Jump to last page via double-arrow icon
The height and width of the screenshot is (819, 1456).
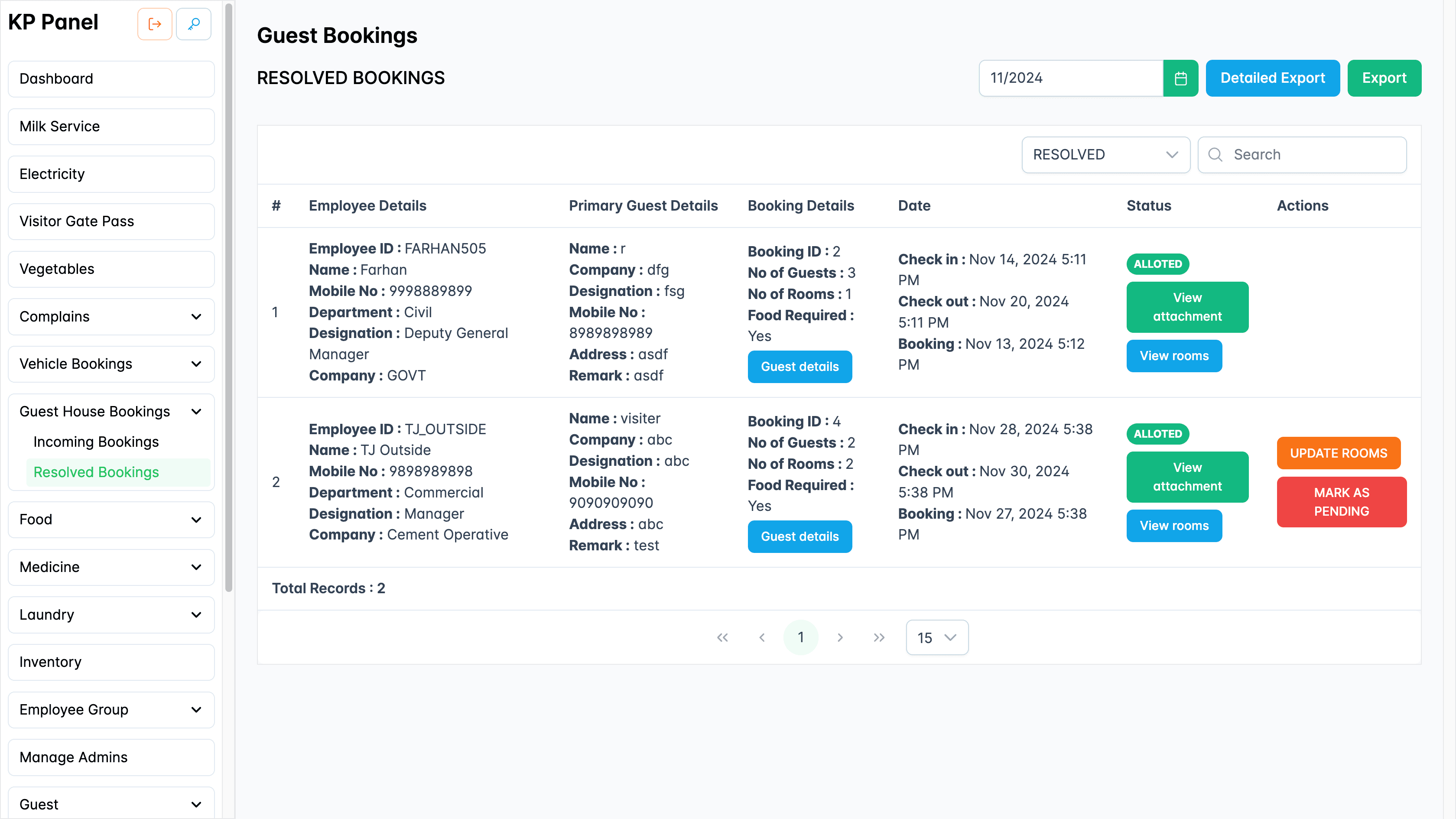click(x=878, y=637)
